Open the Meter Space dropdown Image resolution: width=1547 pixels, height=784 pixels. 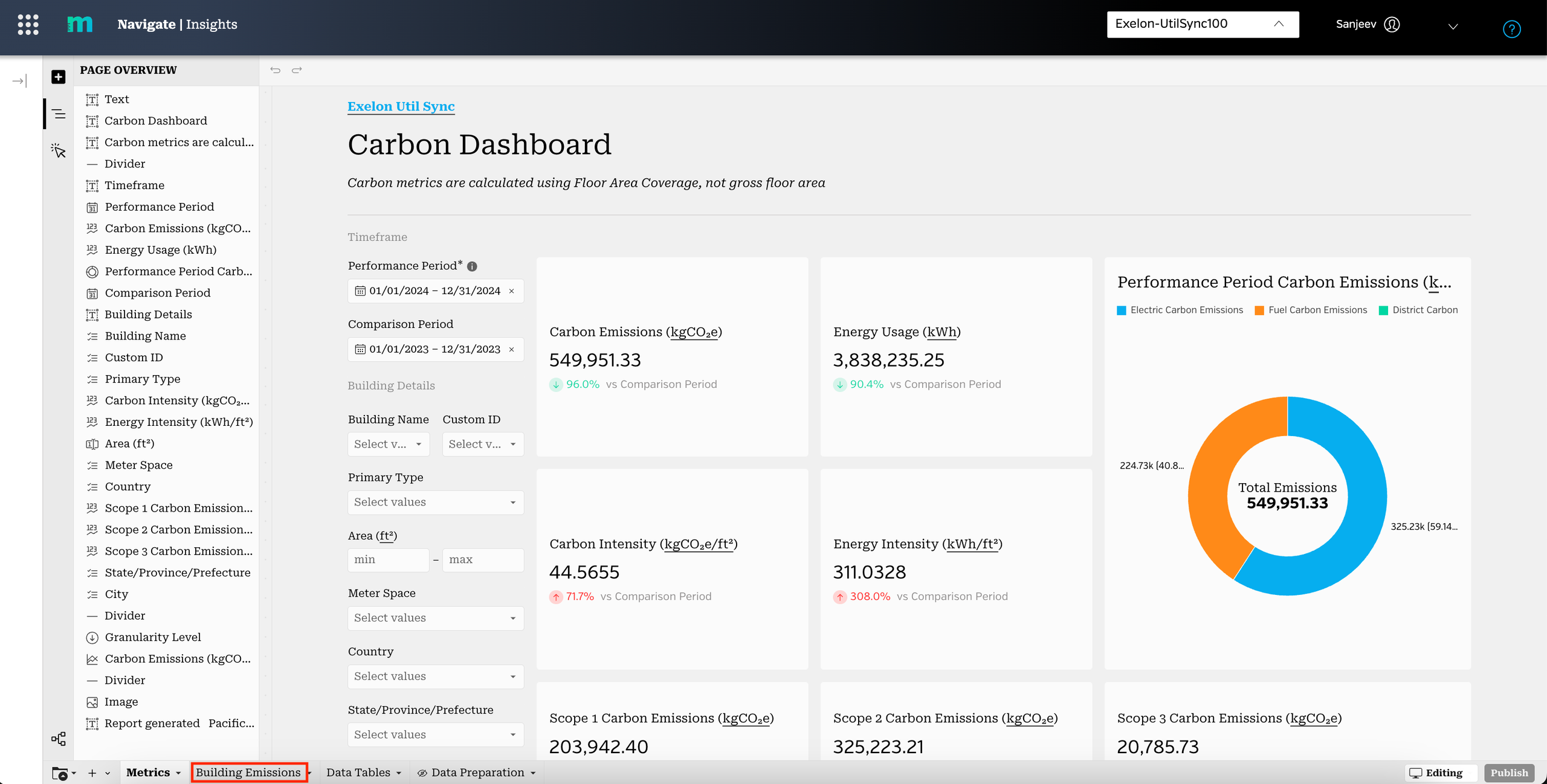[436, 619]
